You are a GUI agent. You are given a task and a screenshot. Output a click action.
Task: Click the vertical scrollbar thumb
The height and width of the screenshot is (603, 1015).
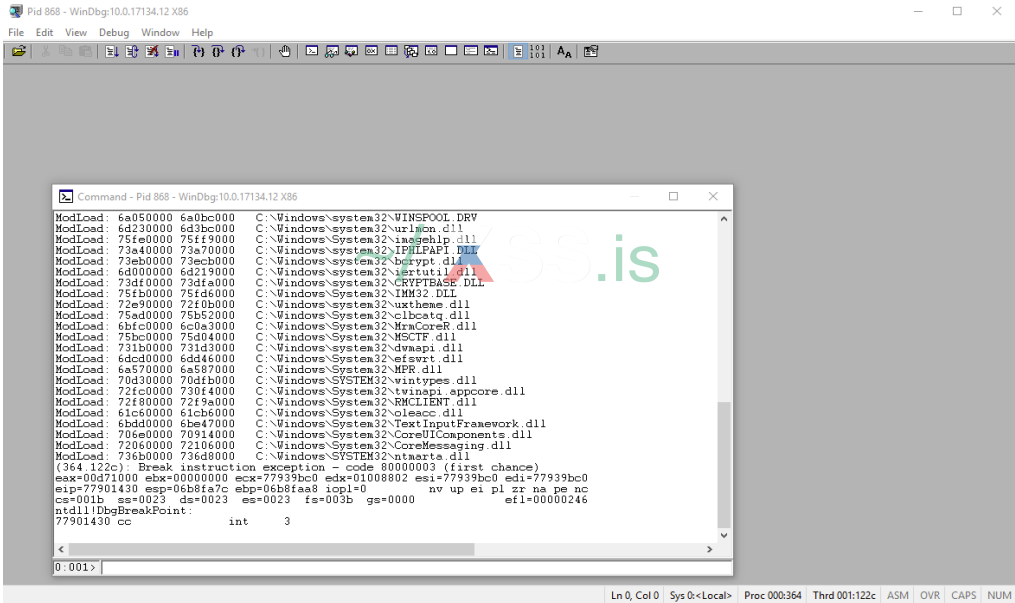pos(724,465)
